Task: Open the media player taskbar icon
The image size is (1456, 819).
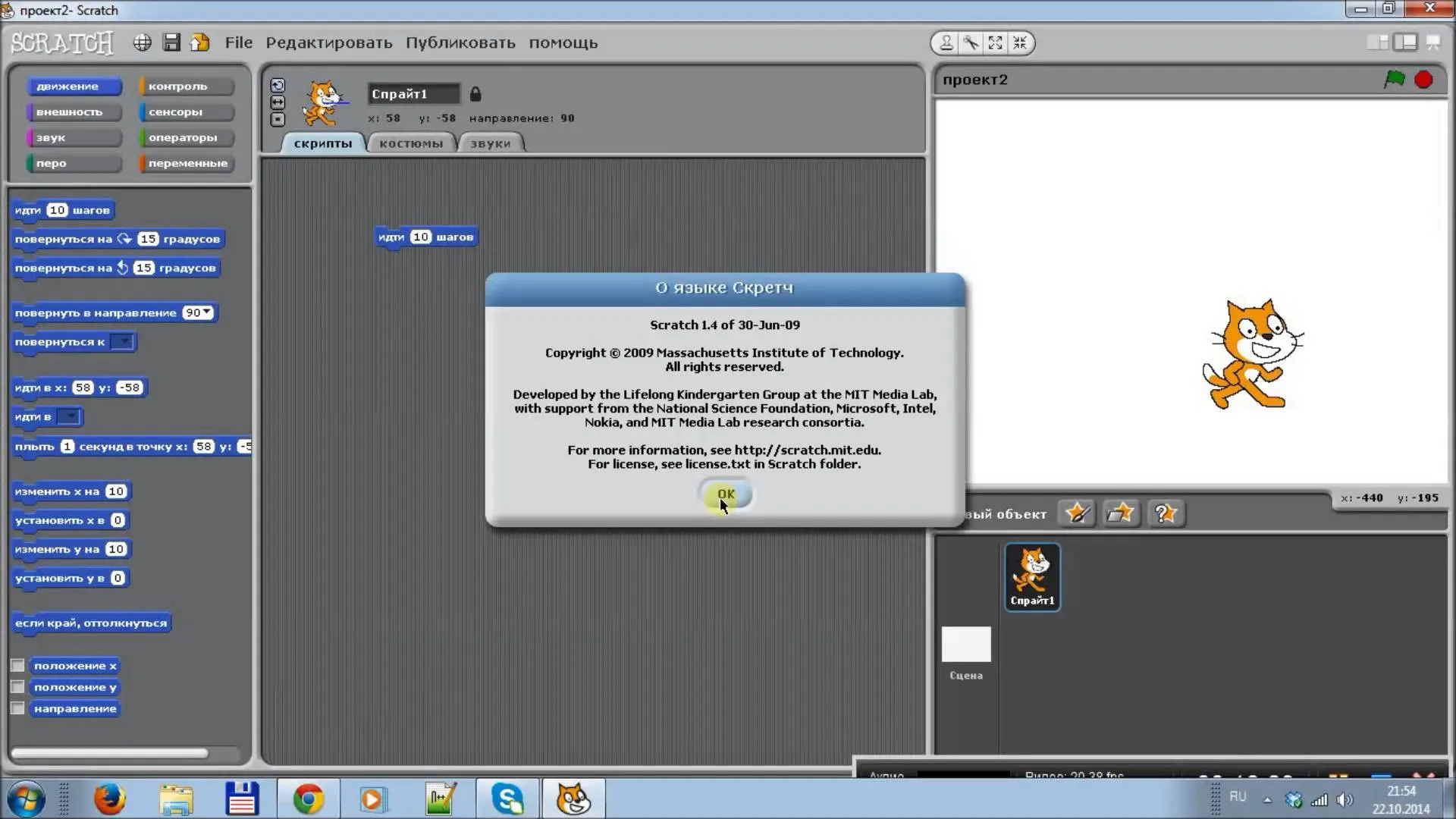Action: 374,799
